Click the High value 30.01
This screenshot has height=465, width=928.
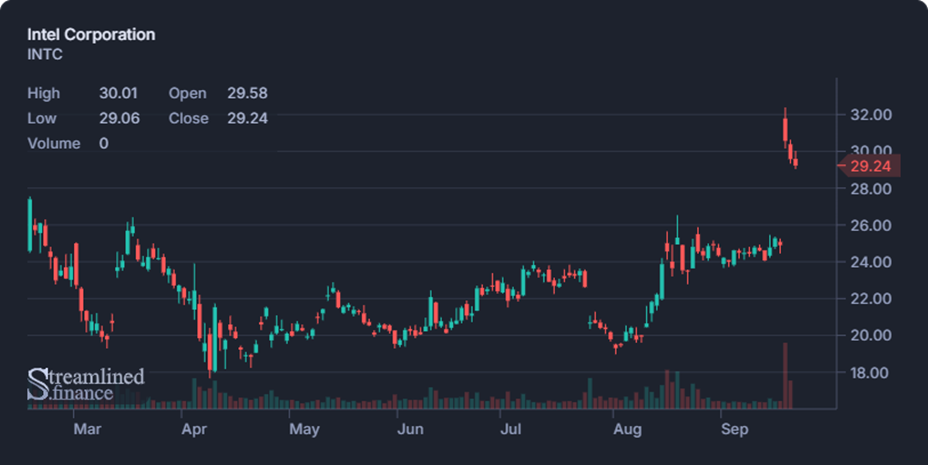pyautogui.click(x=118, y=93)
